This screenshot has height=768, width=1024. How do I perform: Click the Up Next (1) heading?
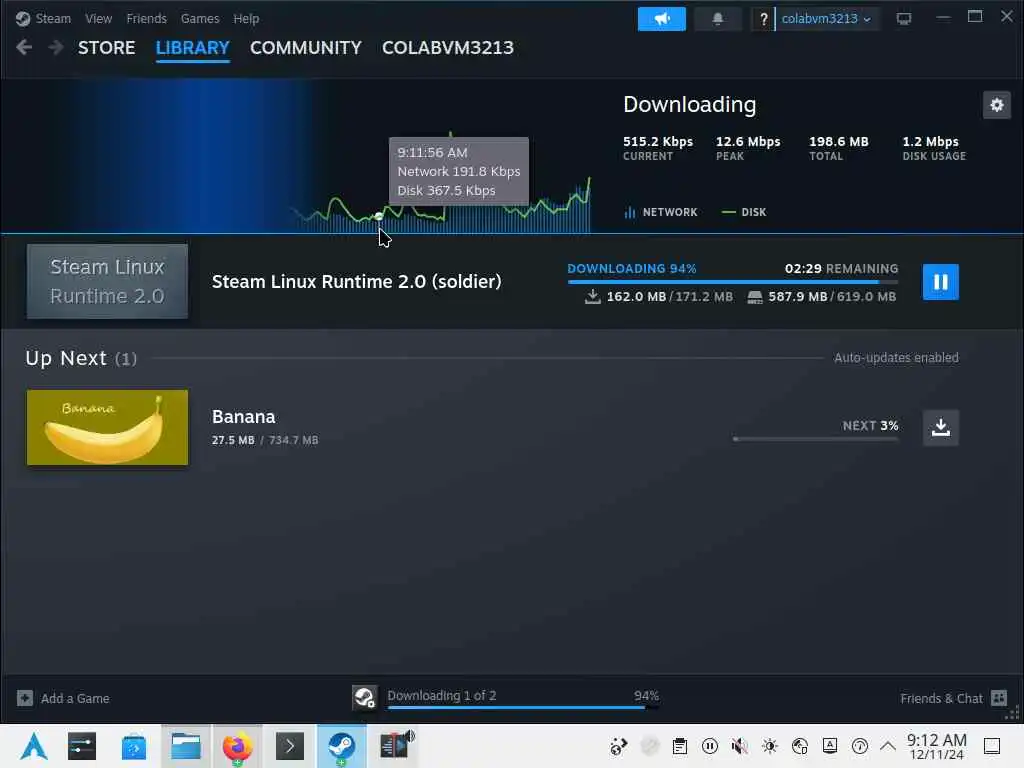tap(81, 359)
